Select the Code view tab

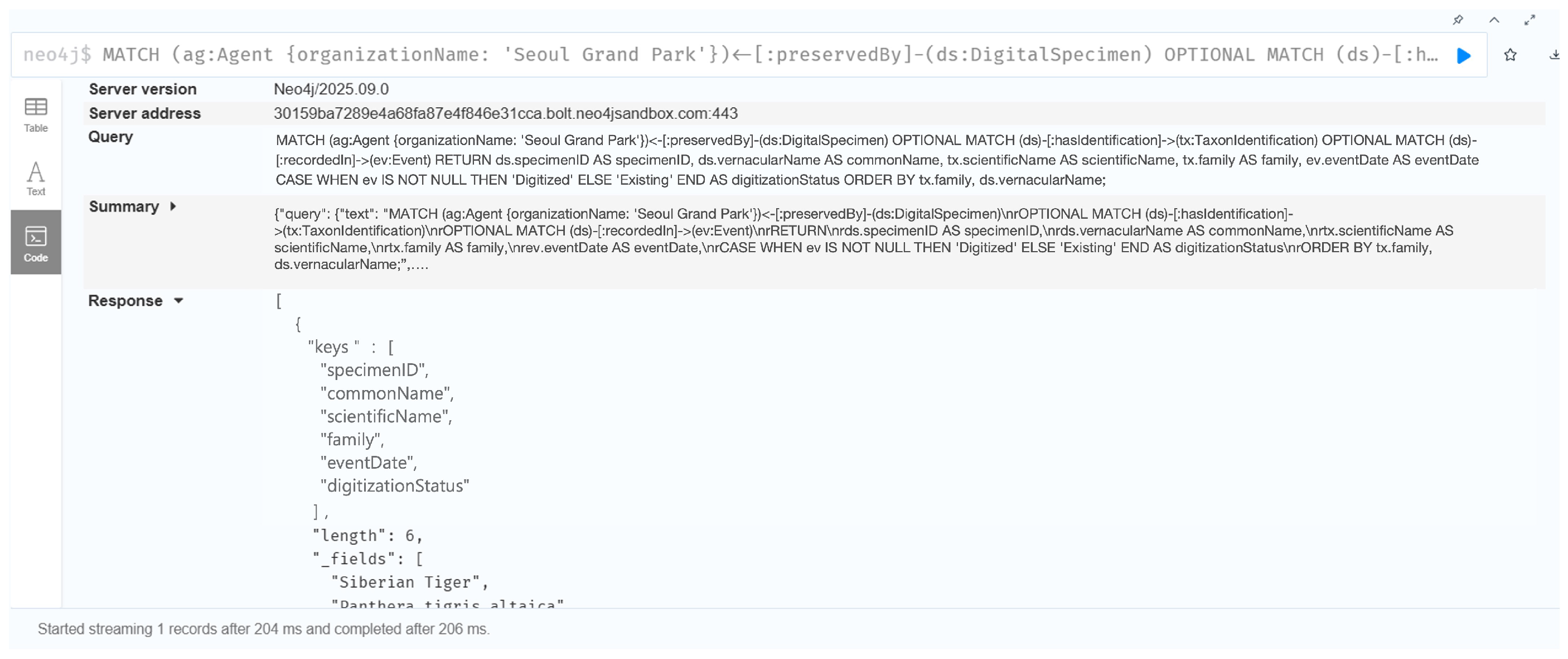tap(35, 243)
